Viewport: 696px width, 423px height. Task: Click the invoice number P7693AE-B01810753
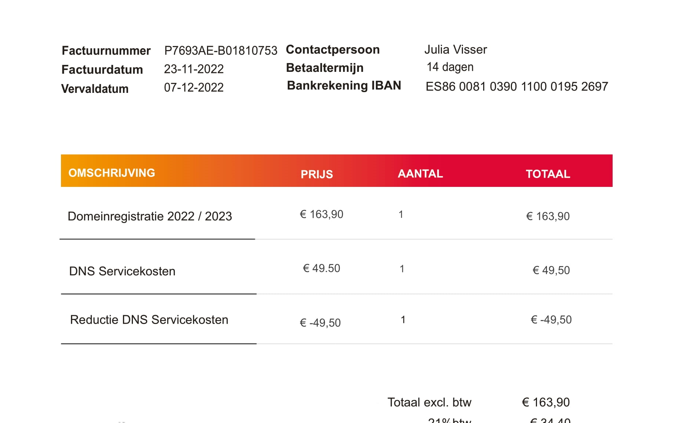click(221, 51)
